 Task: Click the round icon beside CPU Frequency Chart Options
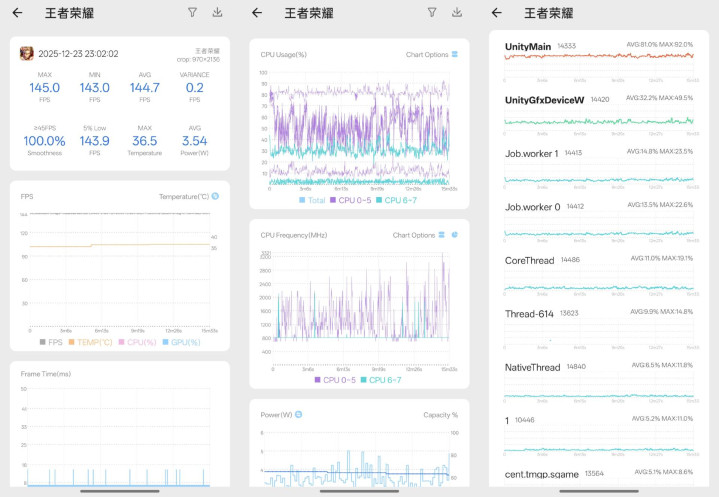click(455, 235)
